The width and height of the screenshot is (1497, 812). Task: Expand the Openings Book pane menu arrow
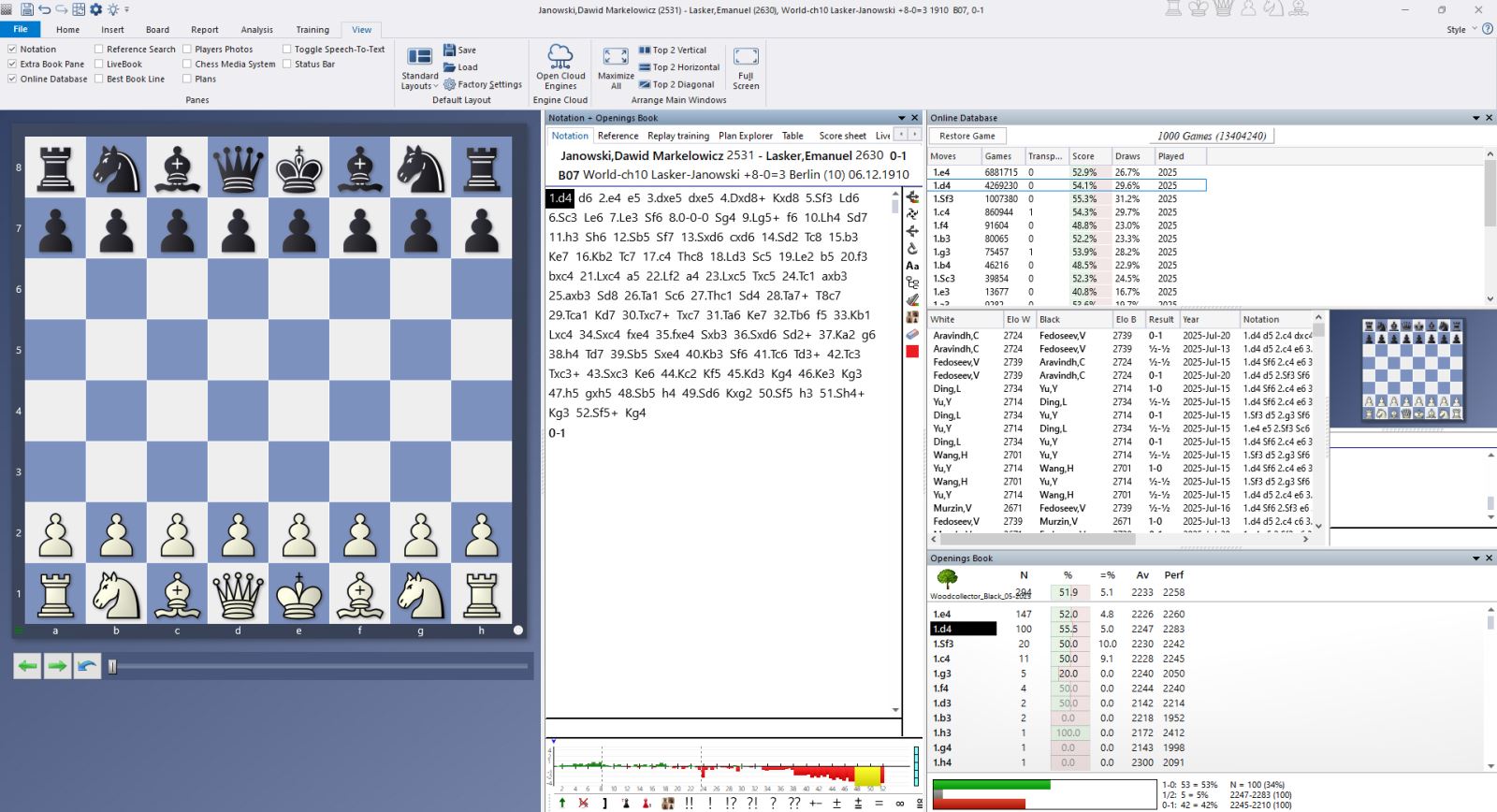[x=1475, y=558]
